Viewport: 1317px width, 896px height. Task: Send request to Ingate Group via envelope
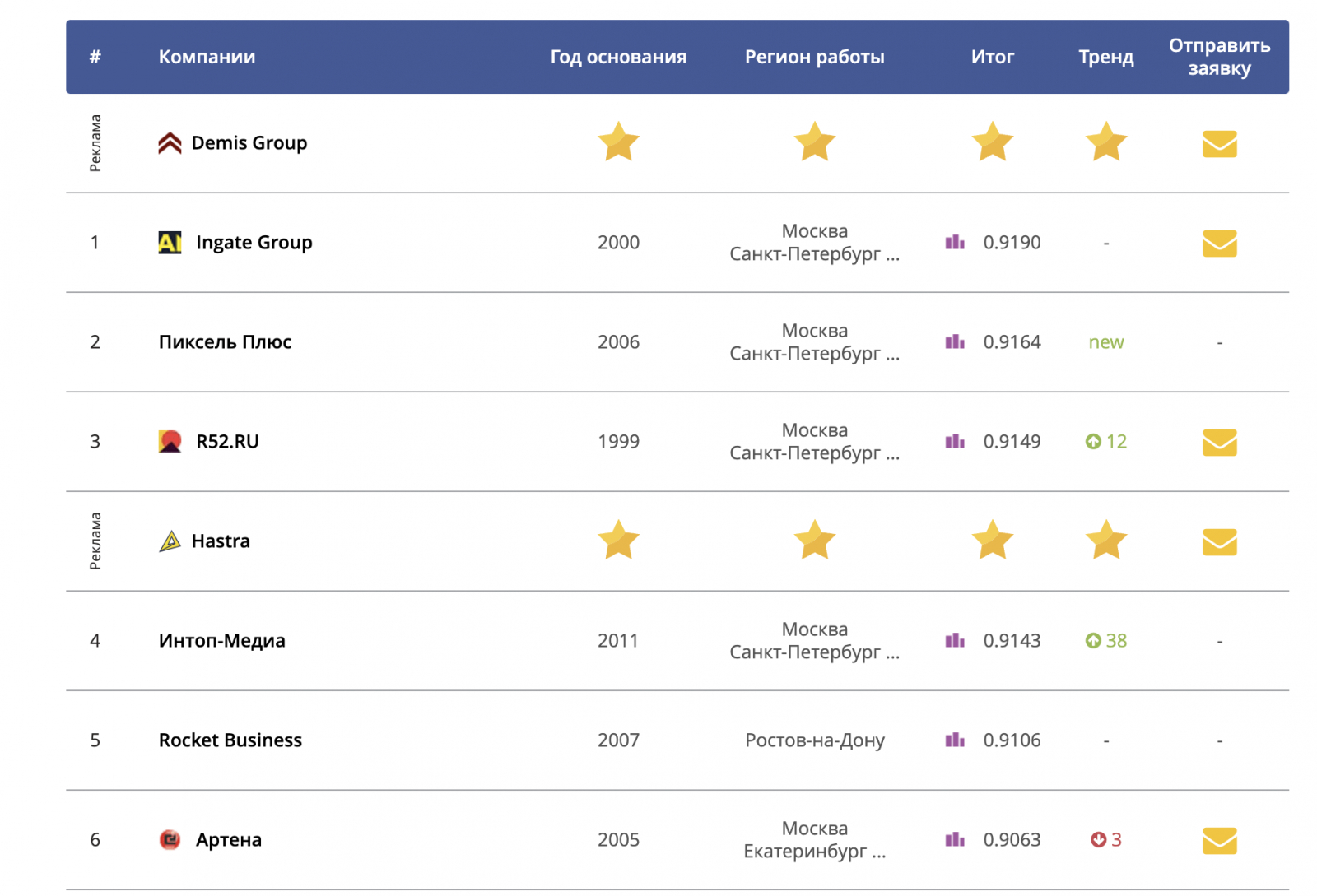click(x=1218, y=244)
